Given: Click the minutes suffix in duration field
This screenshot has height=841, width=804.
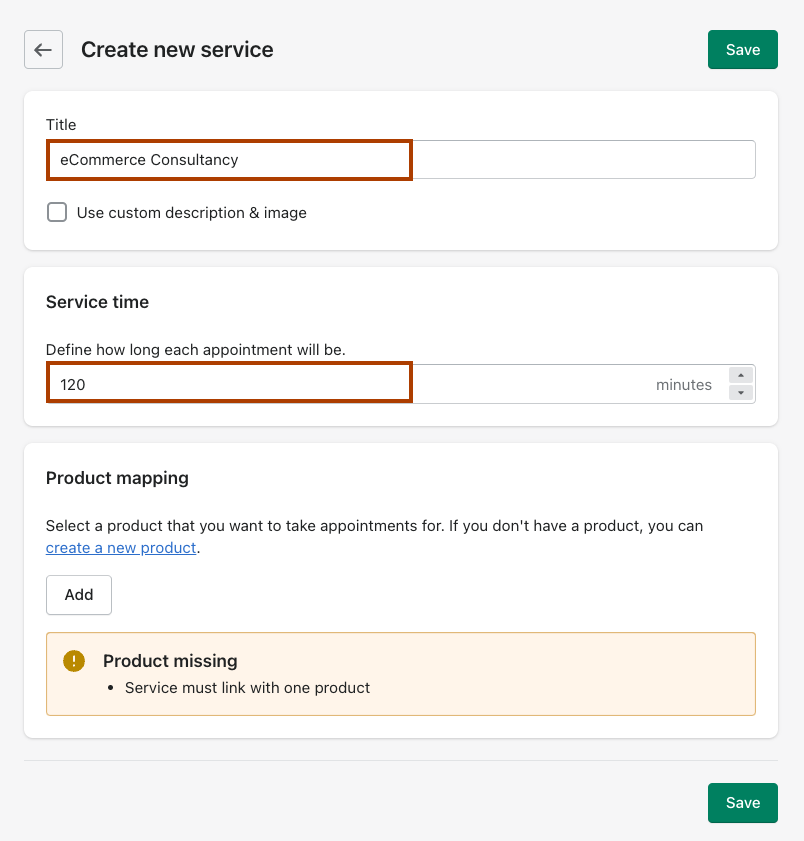Looking at the screenshot, I should 684,385.
